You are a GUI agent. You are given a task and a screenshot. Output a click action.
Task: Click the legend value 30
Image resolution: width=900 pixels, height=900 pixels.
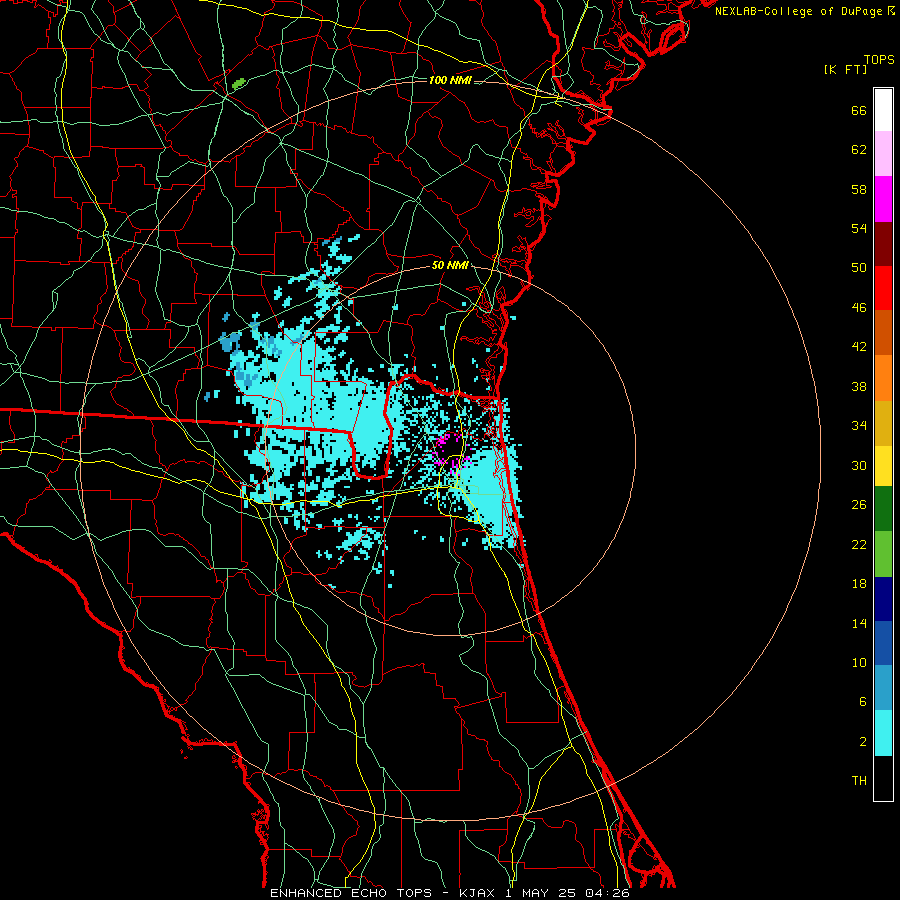click(x=859, y=465)
